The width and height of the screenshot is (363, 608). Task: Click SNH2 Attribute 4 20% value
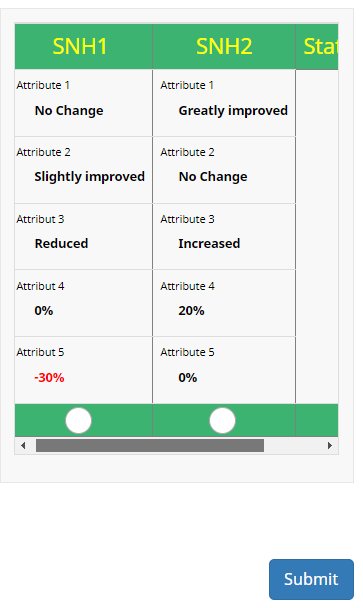(191, 311)
